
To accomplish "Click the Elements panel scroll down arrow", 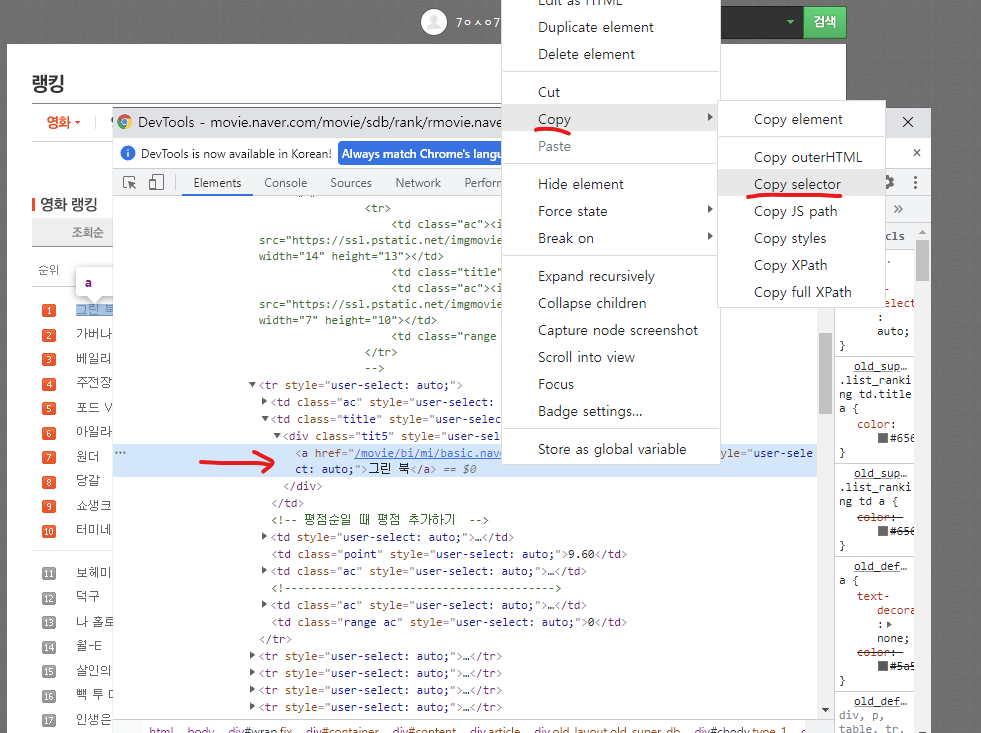I will (825, 710).
